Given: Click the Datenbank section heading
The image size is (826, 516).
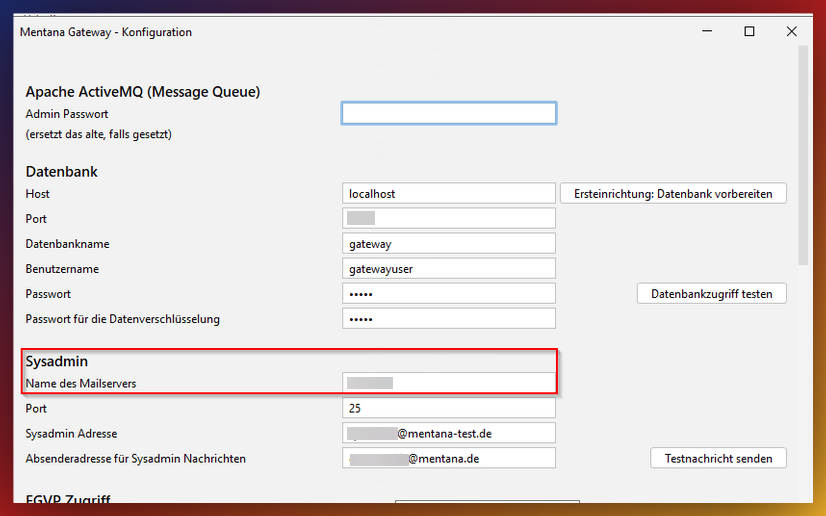Looking at the screenshot, I should (x=62, y=172).
